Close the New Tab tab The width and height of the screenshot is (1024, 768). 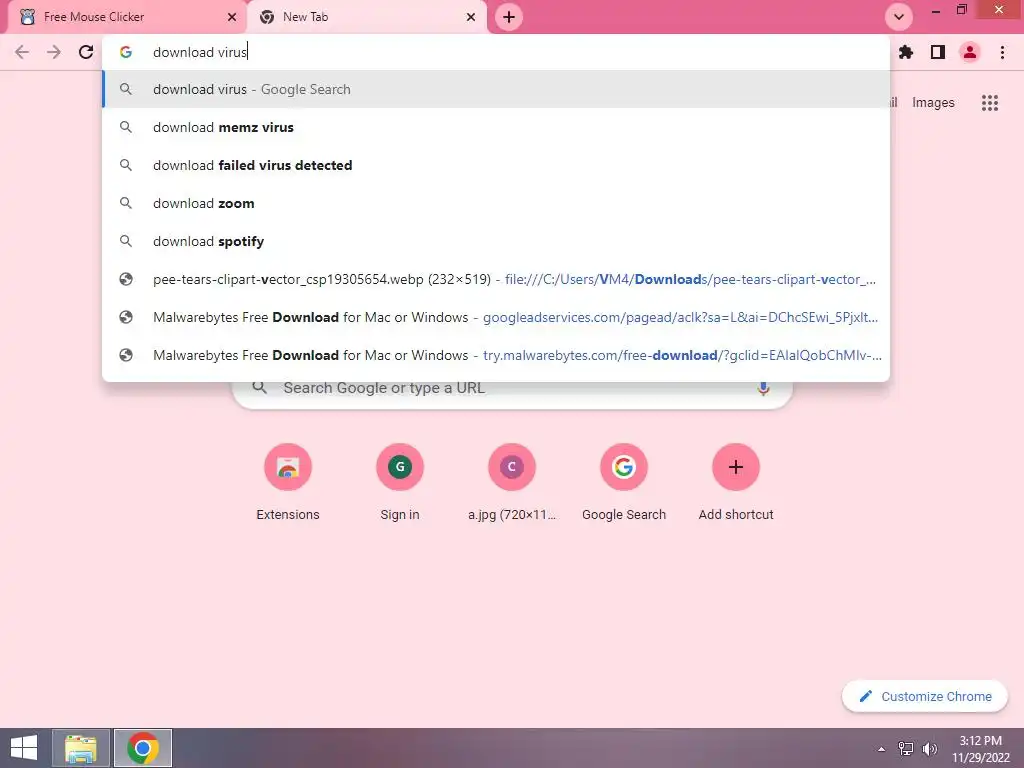(471, 17)
